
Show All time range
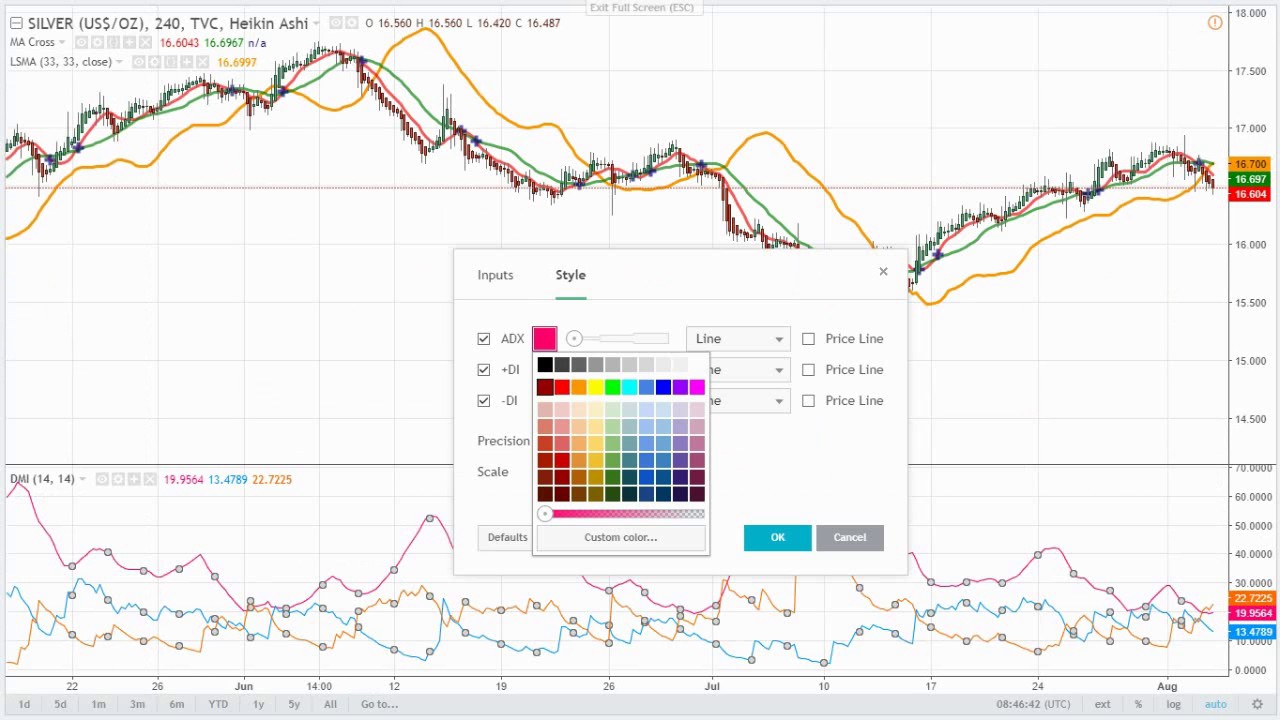click(x=330, y=704)
